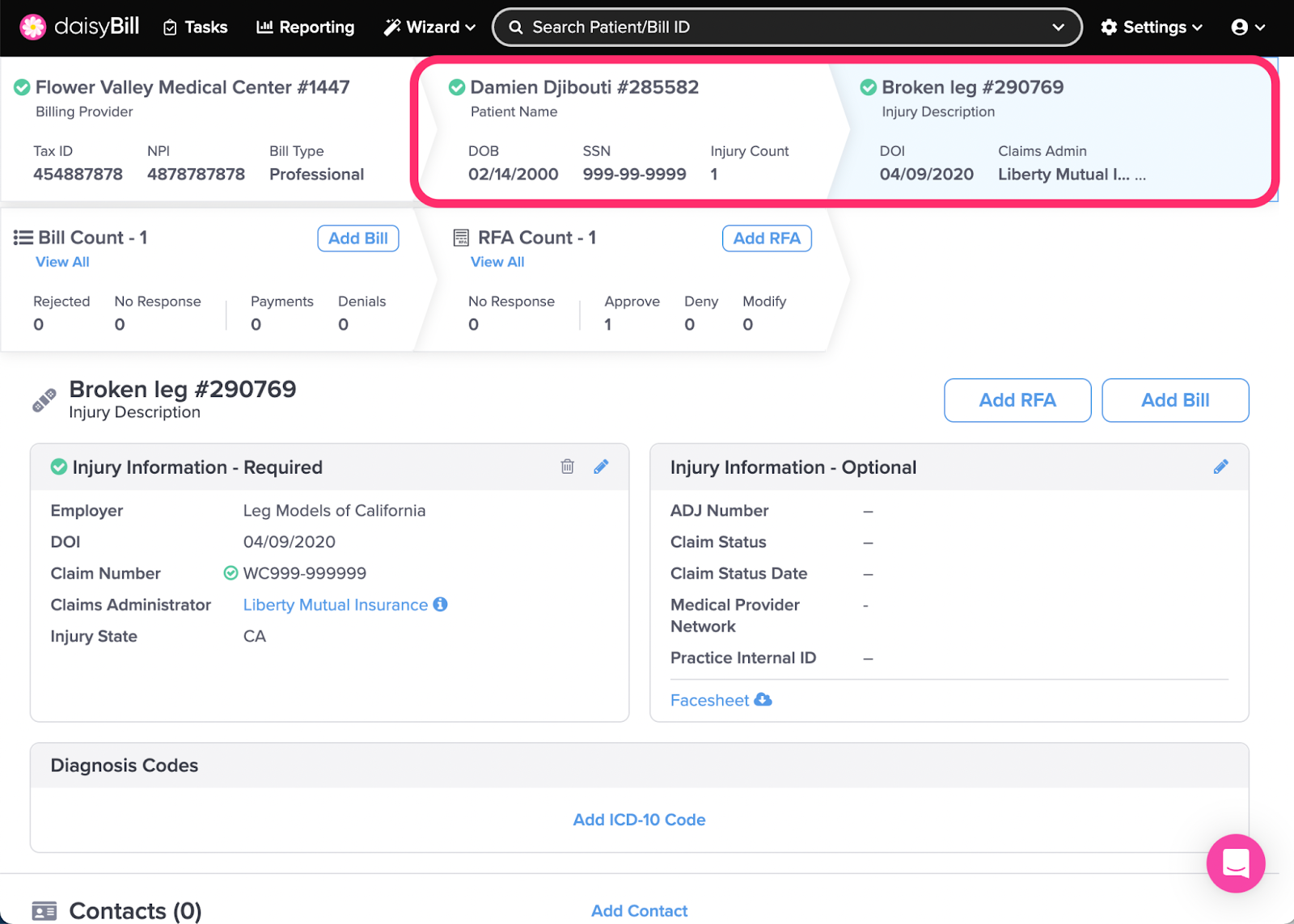Edit required injury information pencil icon

(601, 466)
